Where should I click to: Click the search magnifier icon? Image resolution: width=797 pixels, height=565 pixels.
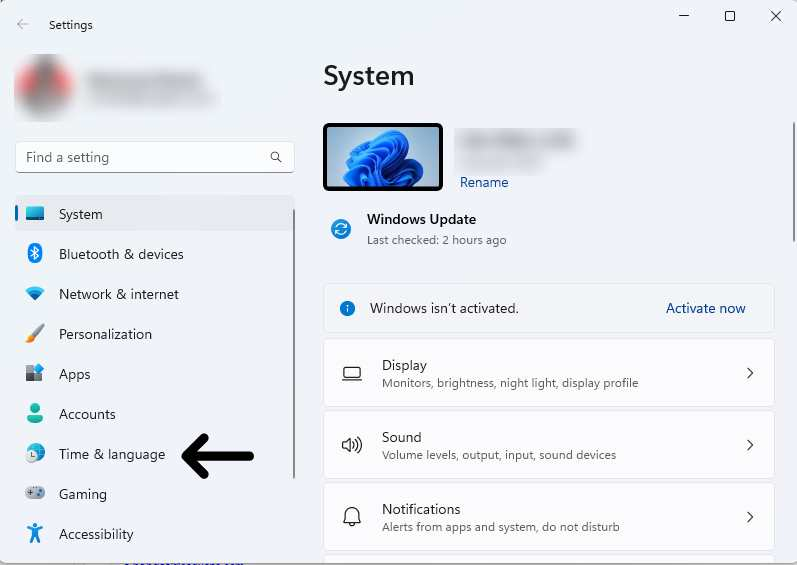[x=275, y=157]
